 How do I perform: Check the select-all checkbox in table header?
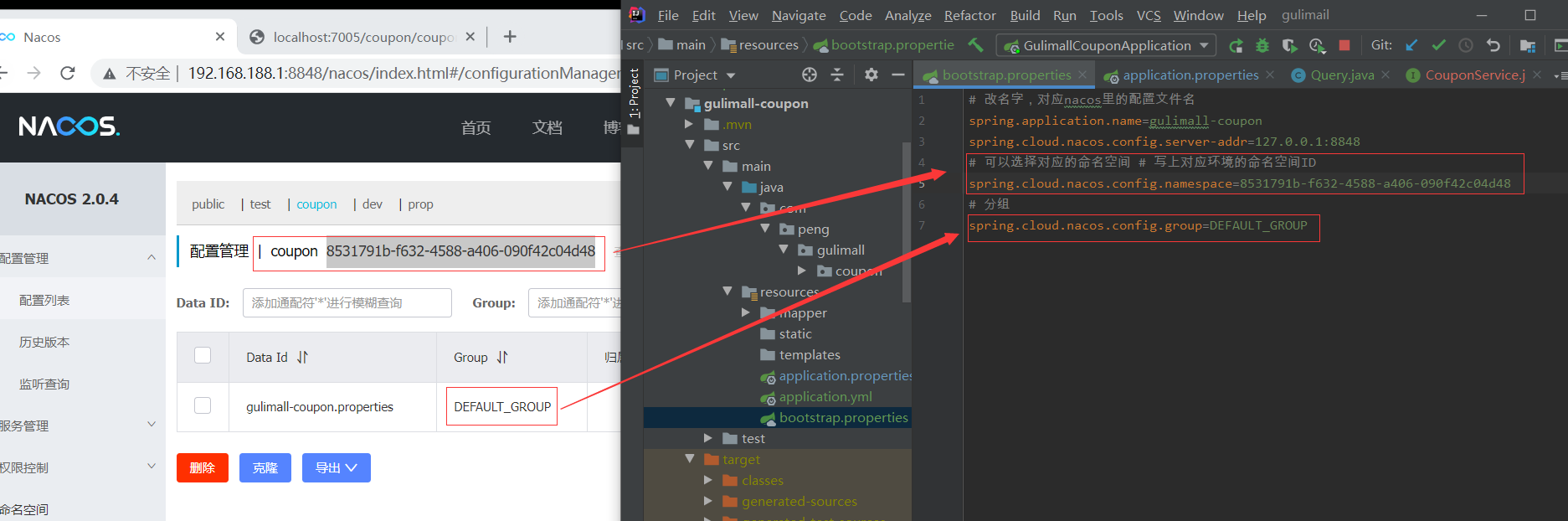(203, 355)
